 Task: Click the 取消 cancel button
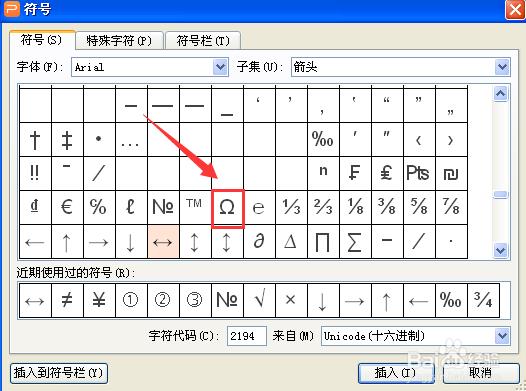click(x=481, y=373)
